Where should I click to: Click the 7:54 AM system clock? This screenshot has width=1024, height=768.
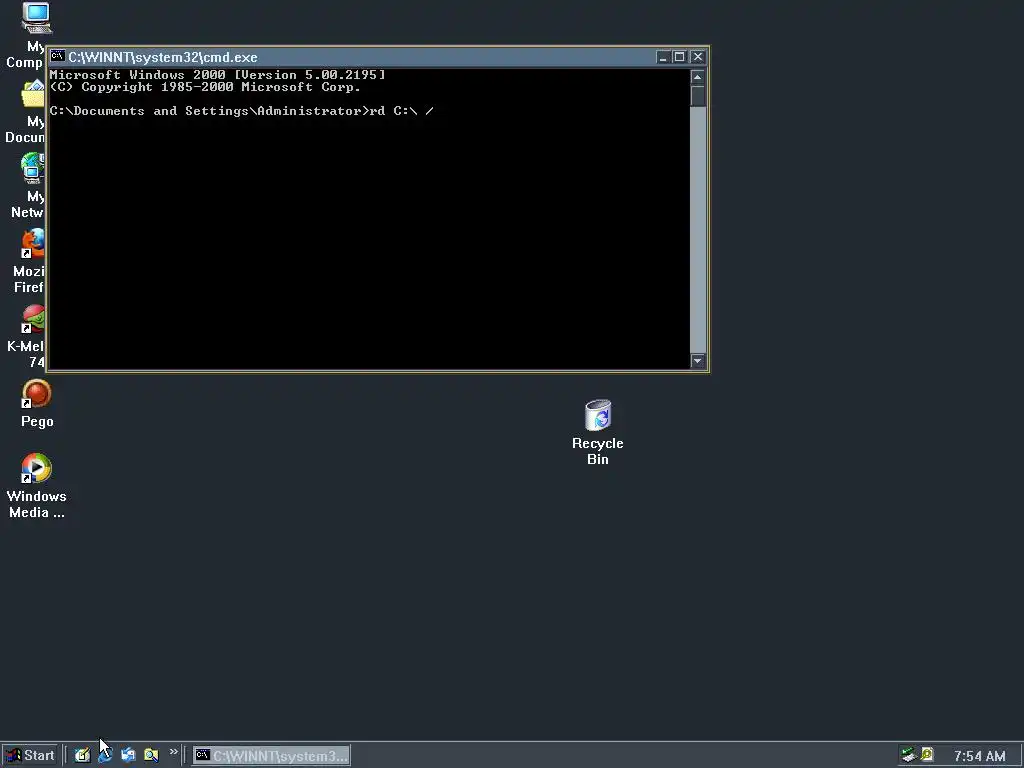click(x=980, y=756)
